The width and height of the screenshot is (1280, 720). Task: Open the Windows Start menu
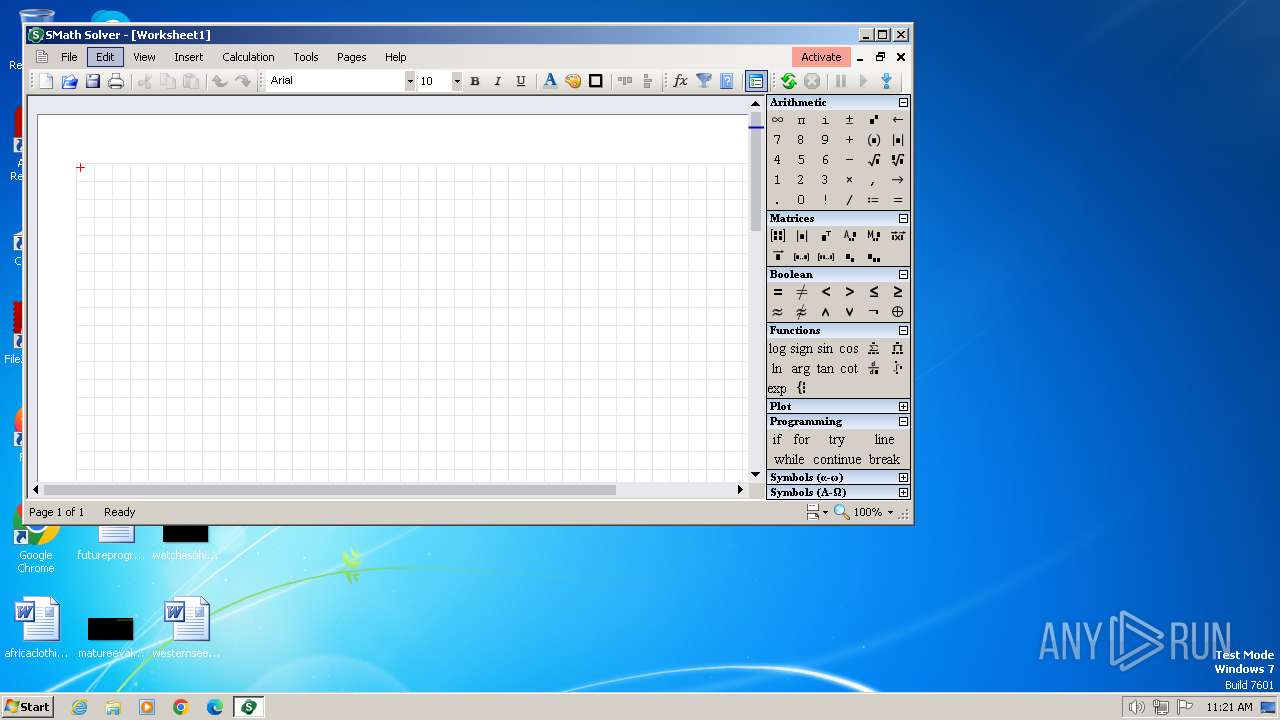tap(27, 707)
